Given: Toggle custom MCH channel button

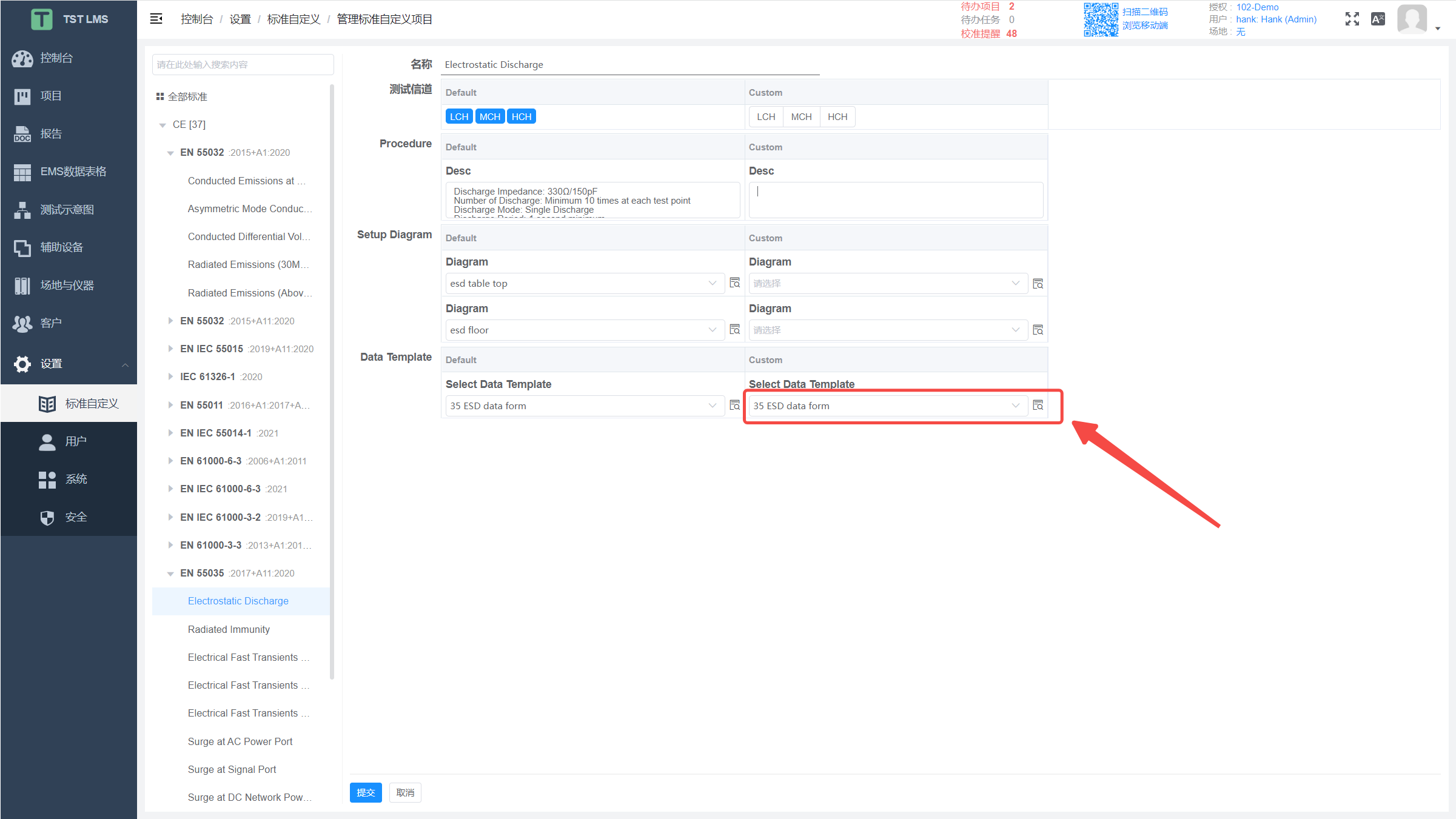Looking at the screenshot, I should click(801, 116).
